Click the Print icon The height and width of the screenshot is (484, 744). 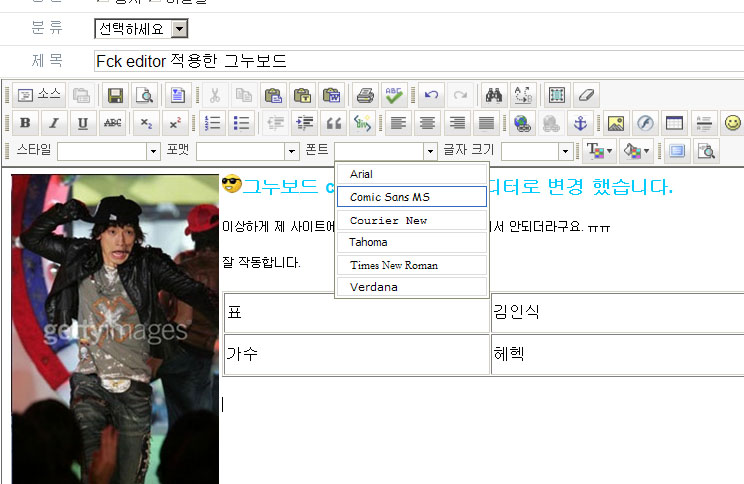[x=366, y=96]
